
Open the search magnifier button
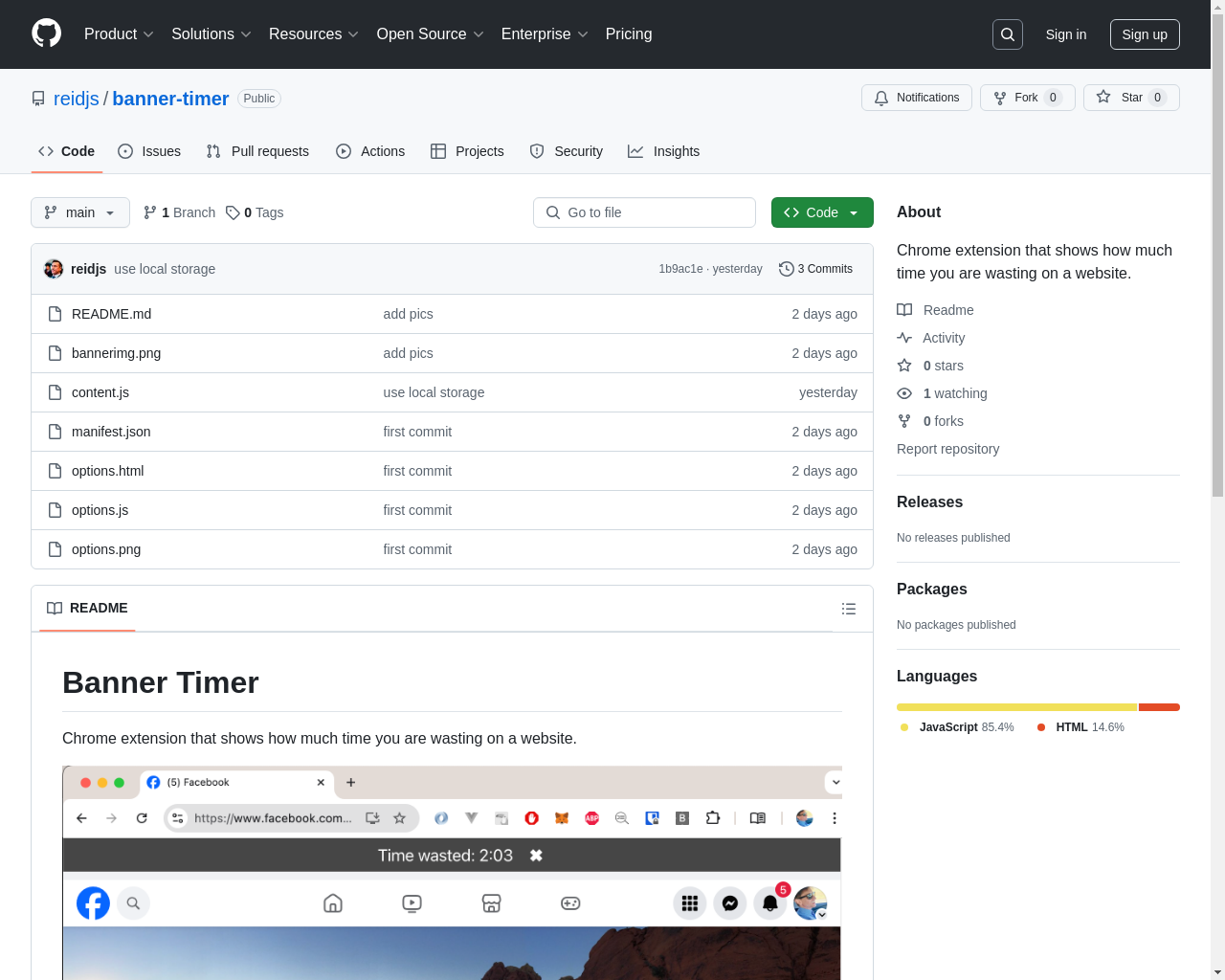pos(1008,34)
